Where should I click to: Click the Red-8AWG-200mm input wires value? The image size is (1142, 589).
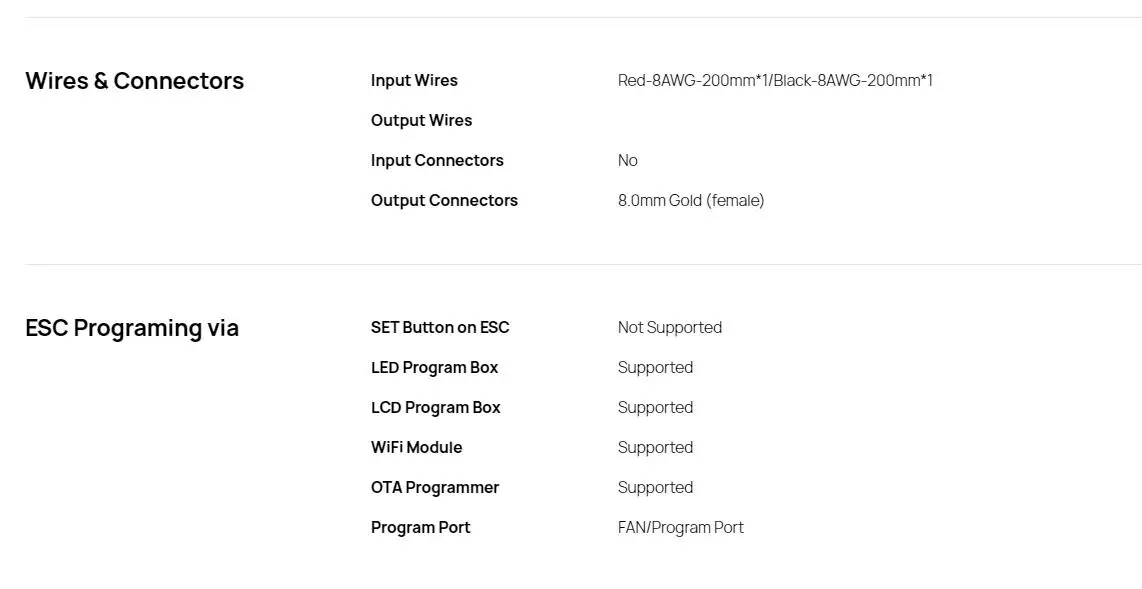pos(775,81)
